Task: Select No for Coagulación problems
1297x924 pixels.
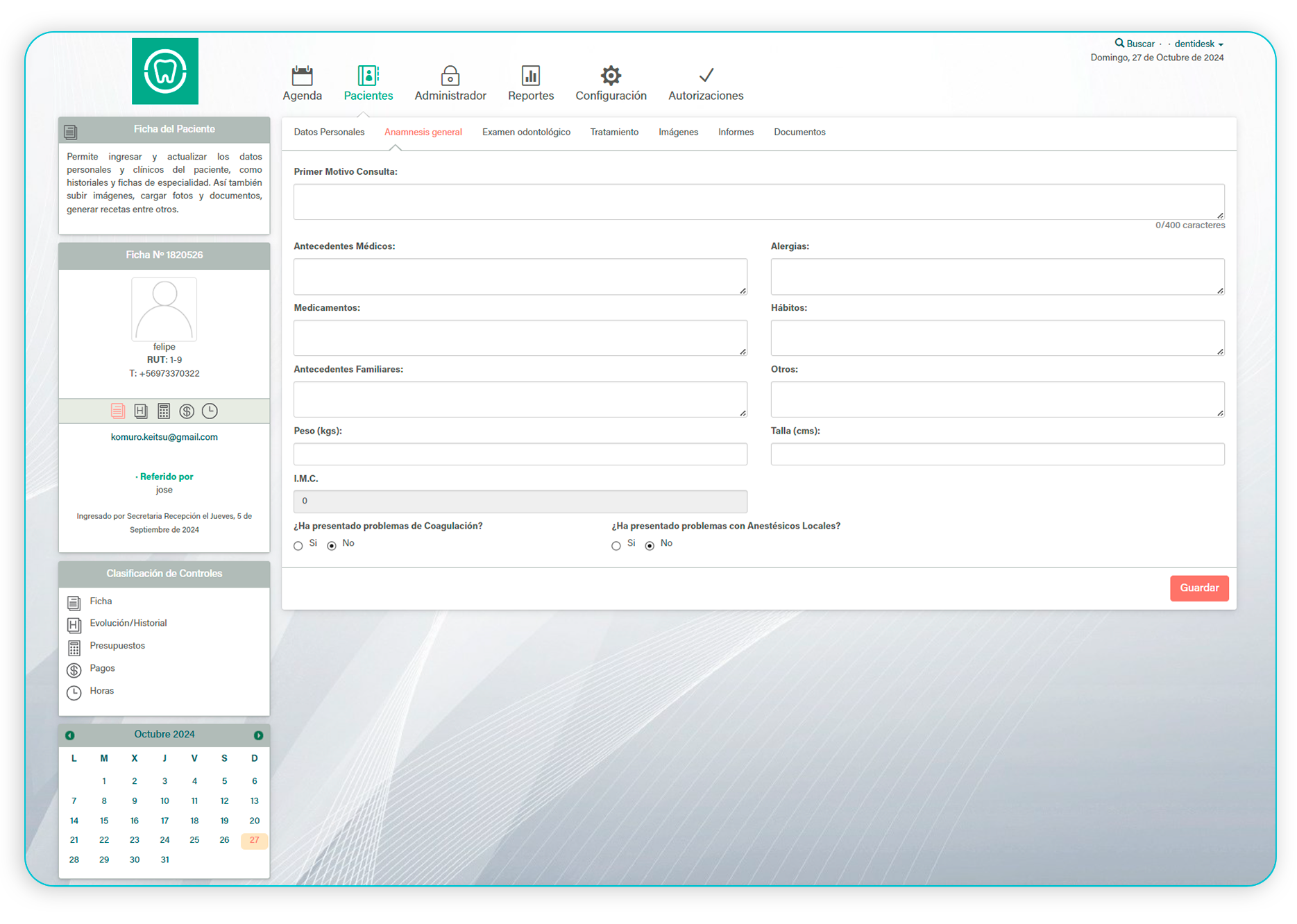Action: tap(332, 546)
